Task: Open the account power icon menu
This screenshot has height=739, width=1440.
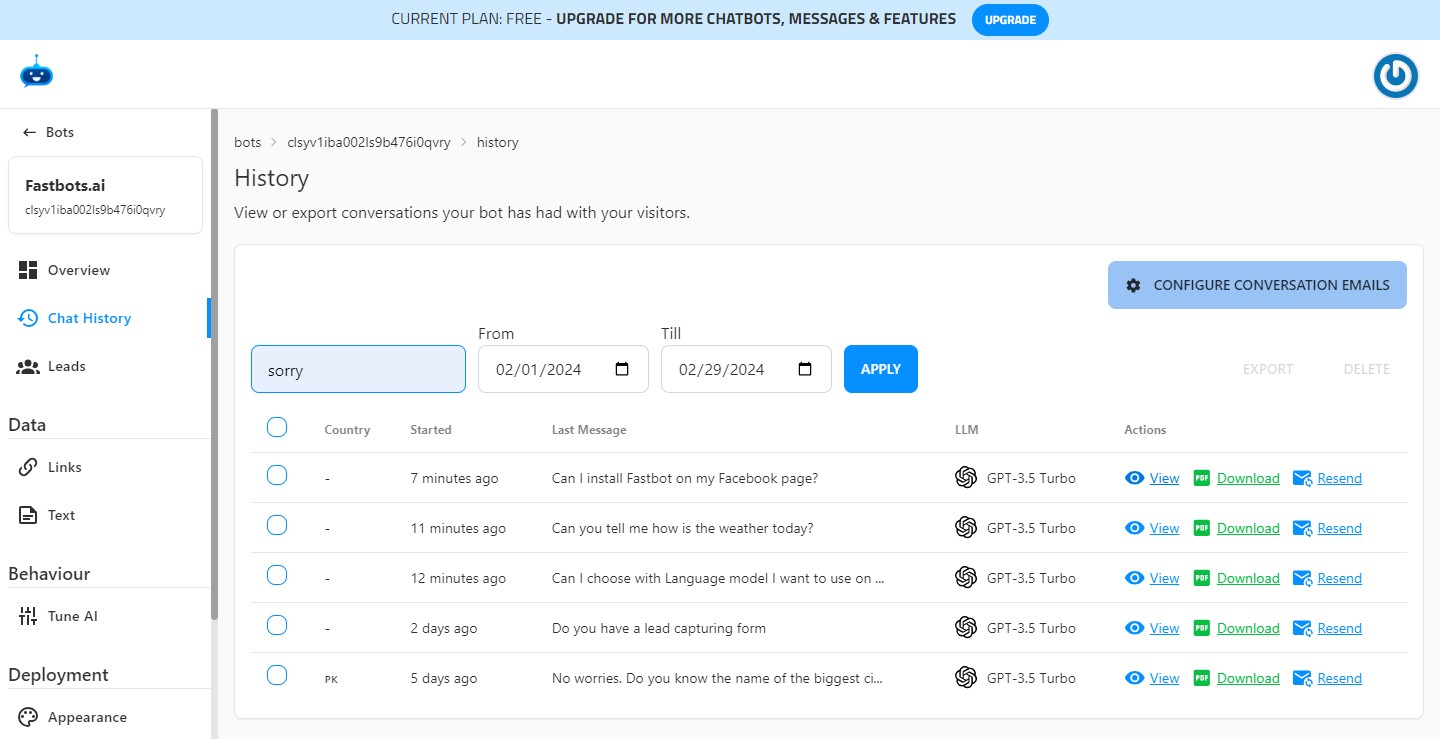Action: [x=1395, y=76]
